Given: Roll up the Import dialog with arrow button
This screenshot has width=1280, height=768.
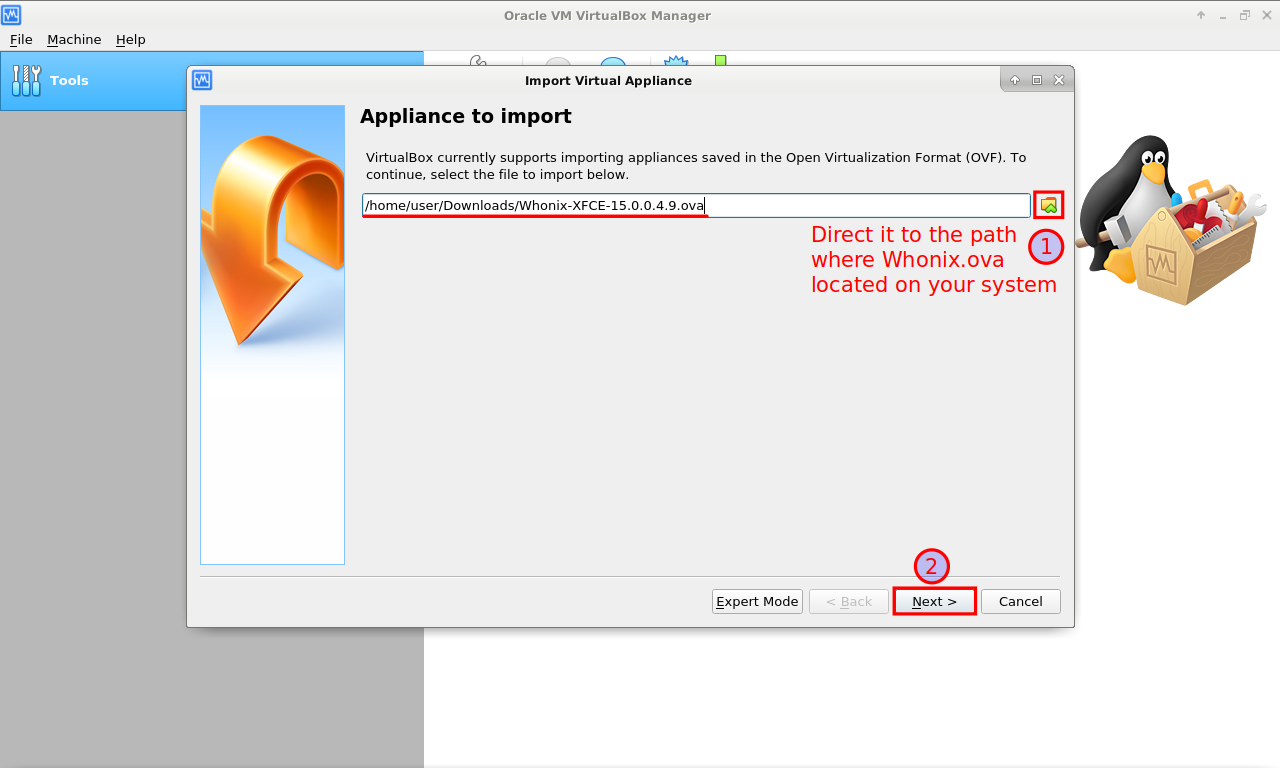Looking at the screenshot, I should pyautogui.click(x=1015, y=80).
